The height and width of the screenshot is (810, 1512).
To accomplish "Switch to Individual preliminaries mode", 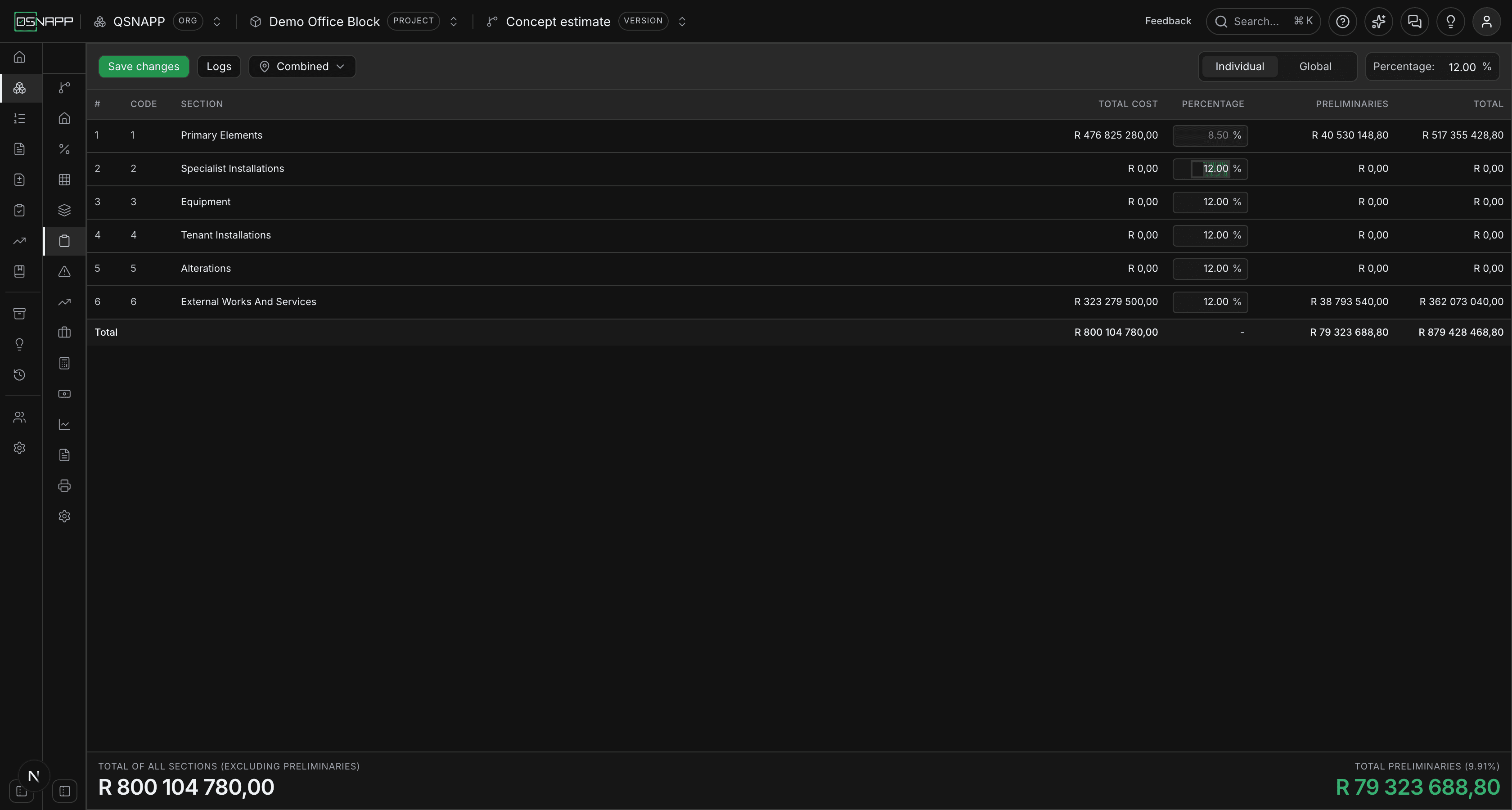I will coord(1240,66).
